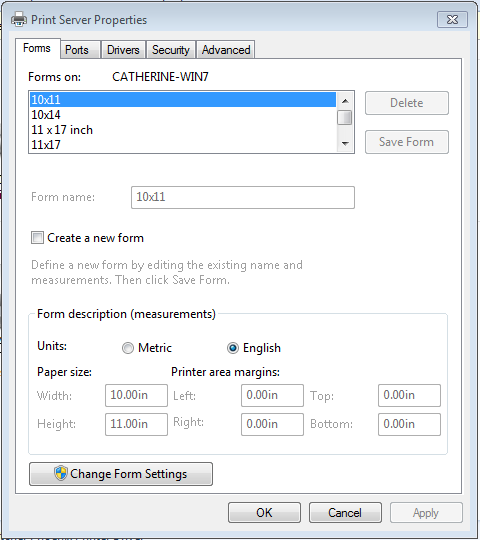Click the Form name text field
Screen dimensions: 480x540
pos(243,197)
